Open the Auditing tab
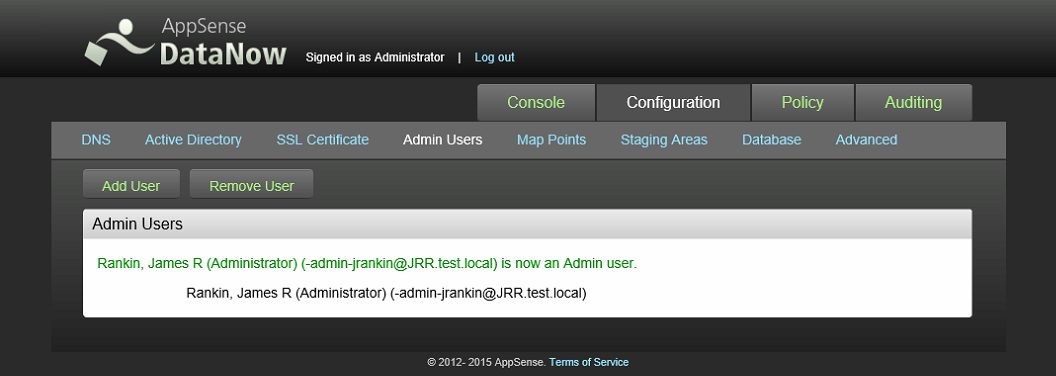 913,102
